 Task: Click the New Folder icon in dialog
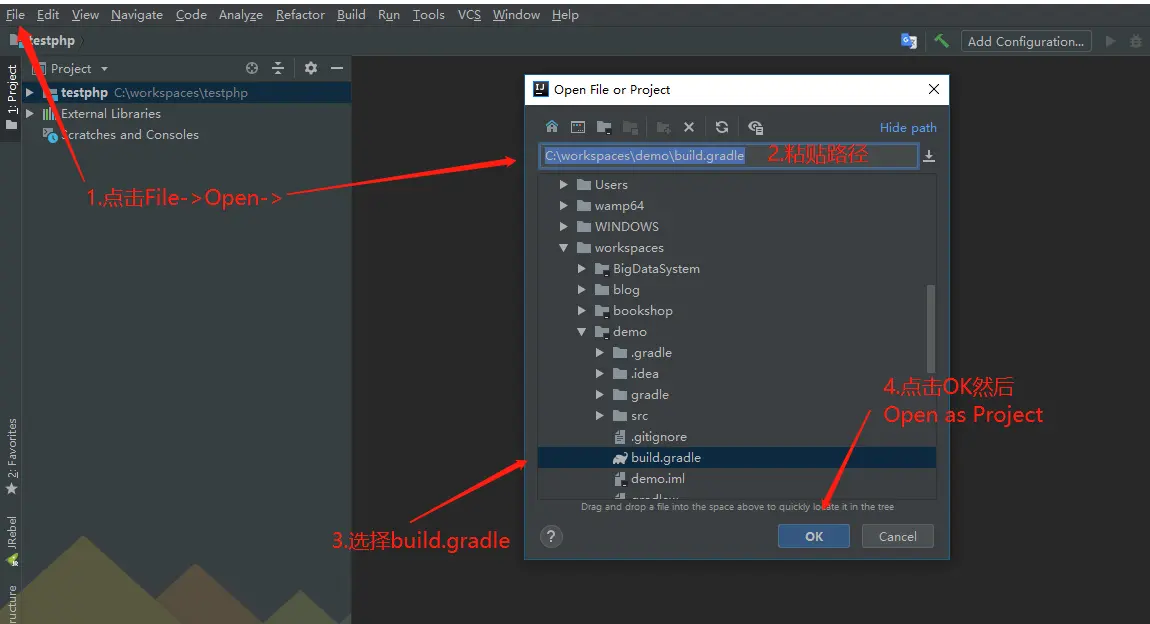point(664,127)
